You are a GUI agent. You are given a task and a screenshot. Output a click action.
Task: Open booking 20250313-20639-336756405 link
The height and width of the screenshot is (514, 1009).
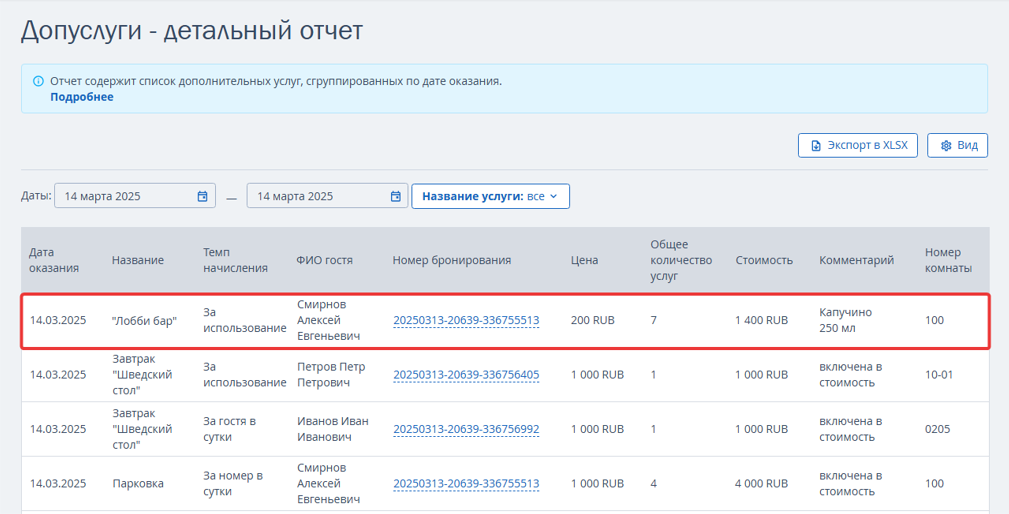point(466,375)
